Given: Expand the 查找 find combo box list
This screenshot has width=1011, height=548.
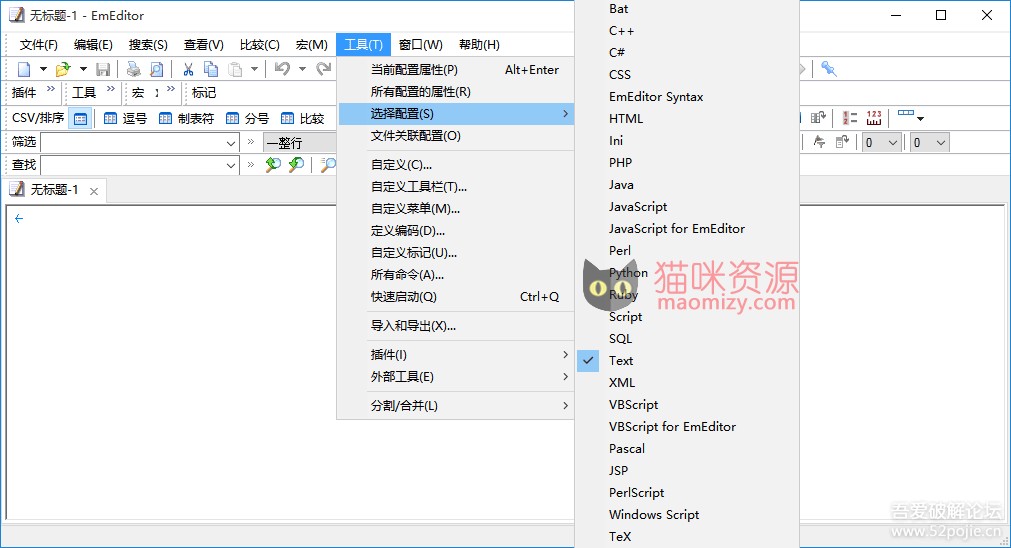Looking at the screenshot, I should [x=231, y=166].
